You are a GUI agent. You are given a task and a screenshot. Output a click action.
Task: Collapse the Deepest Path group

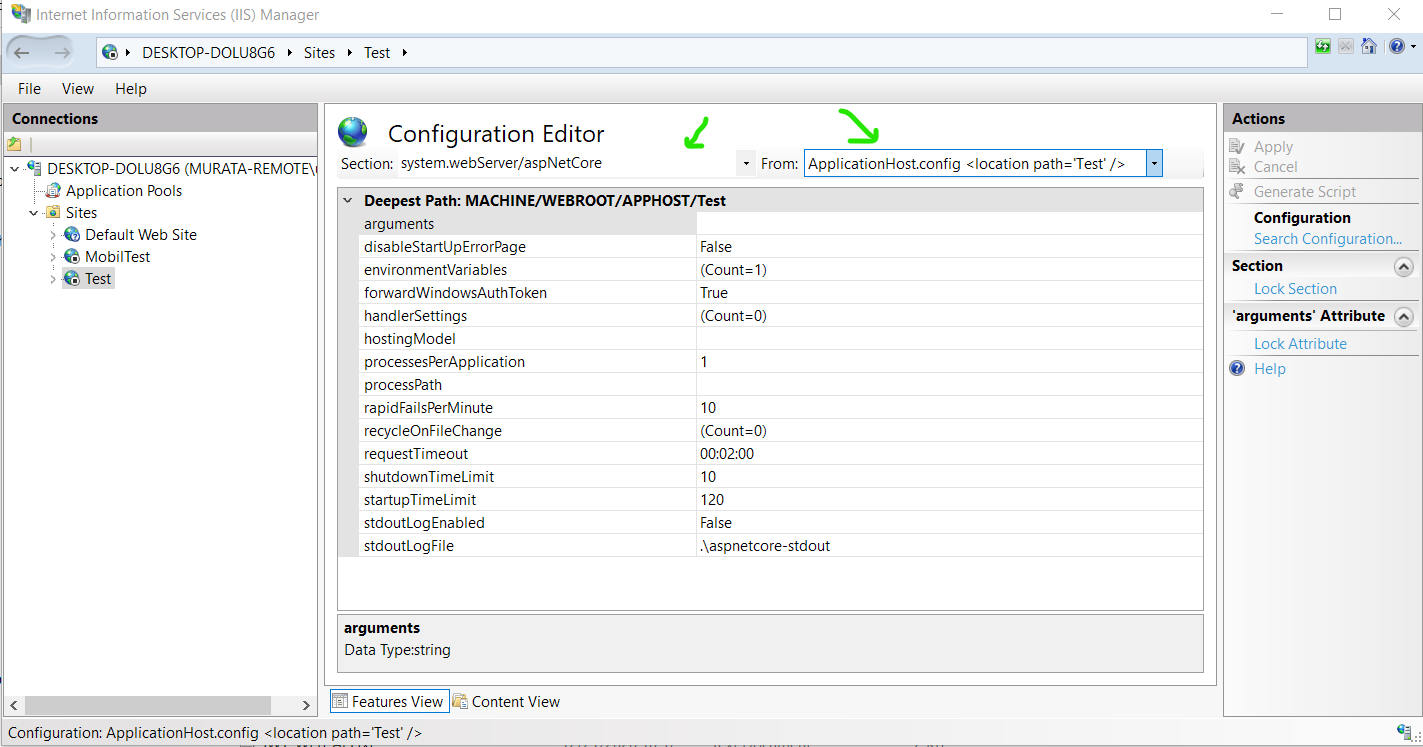[x=348, y=200]
